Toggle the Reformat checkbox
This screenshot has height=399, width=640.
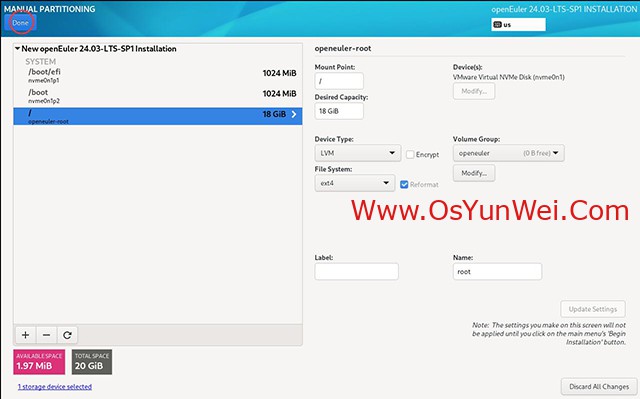404,184
